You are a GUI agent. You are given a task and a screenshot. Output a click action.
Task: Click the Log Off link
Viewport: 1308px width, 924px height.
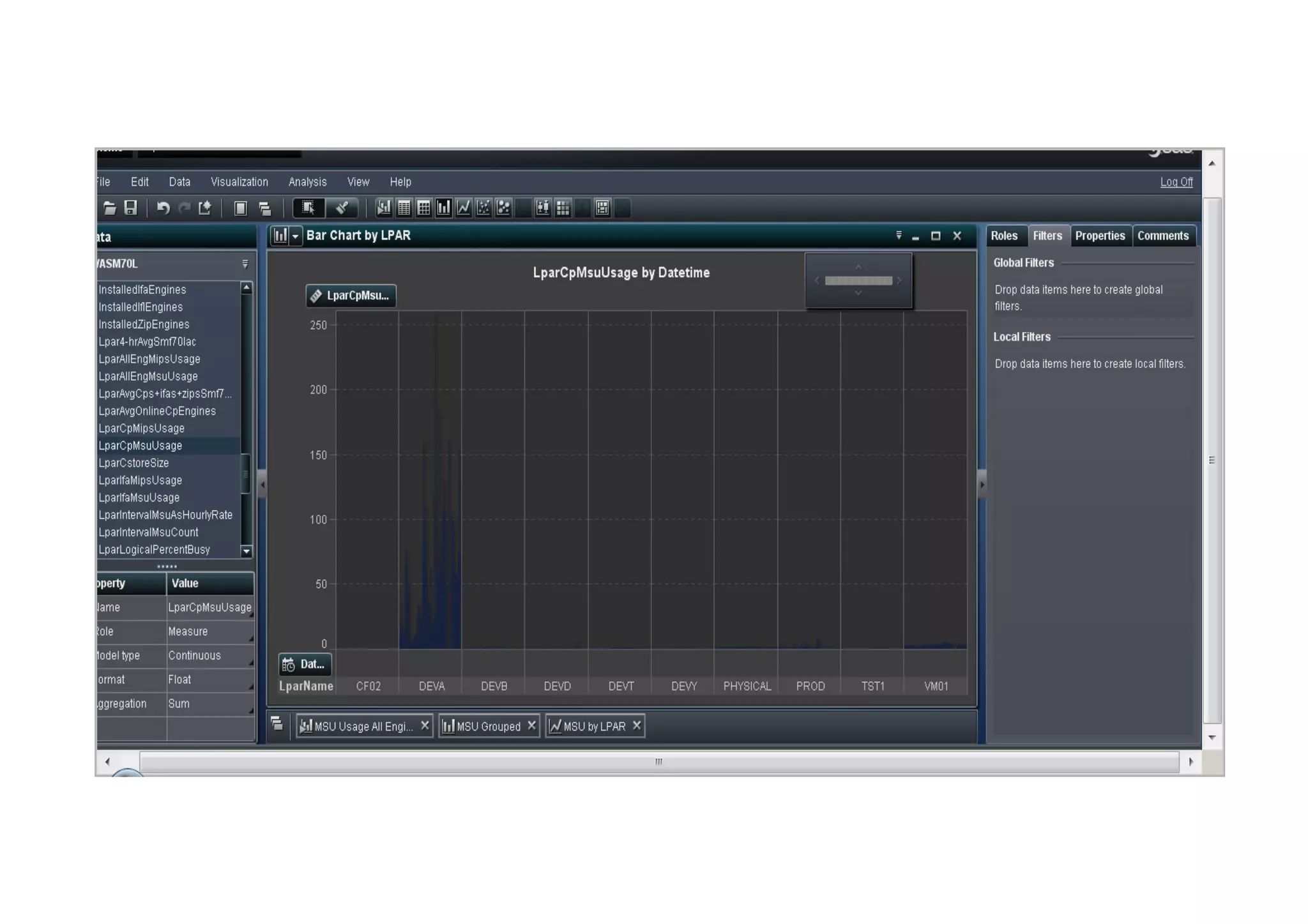pyautogui.click(x=1176, y=182)
